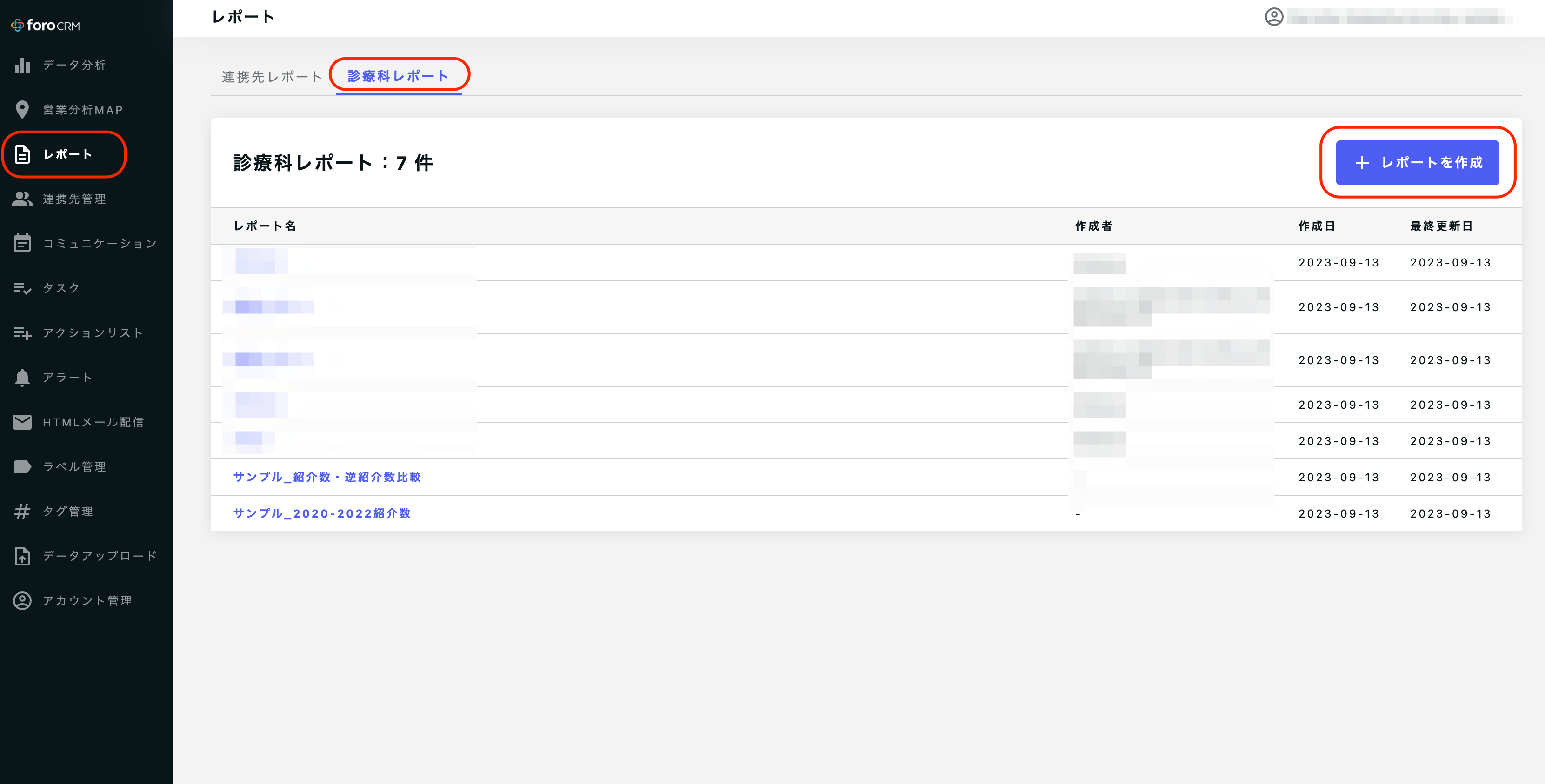Click the レポート document icon in sidebar
This screenshot has width=1545, height=784.
click(22, 154)
